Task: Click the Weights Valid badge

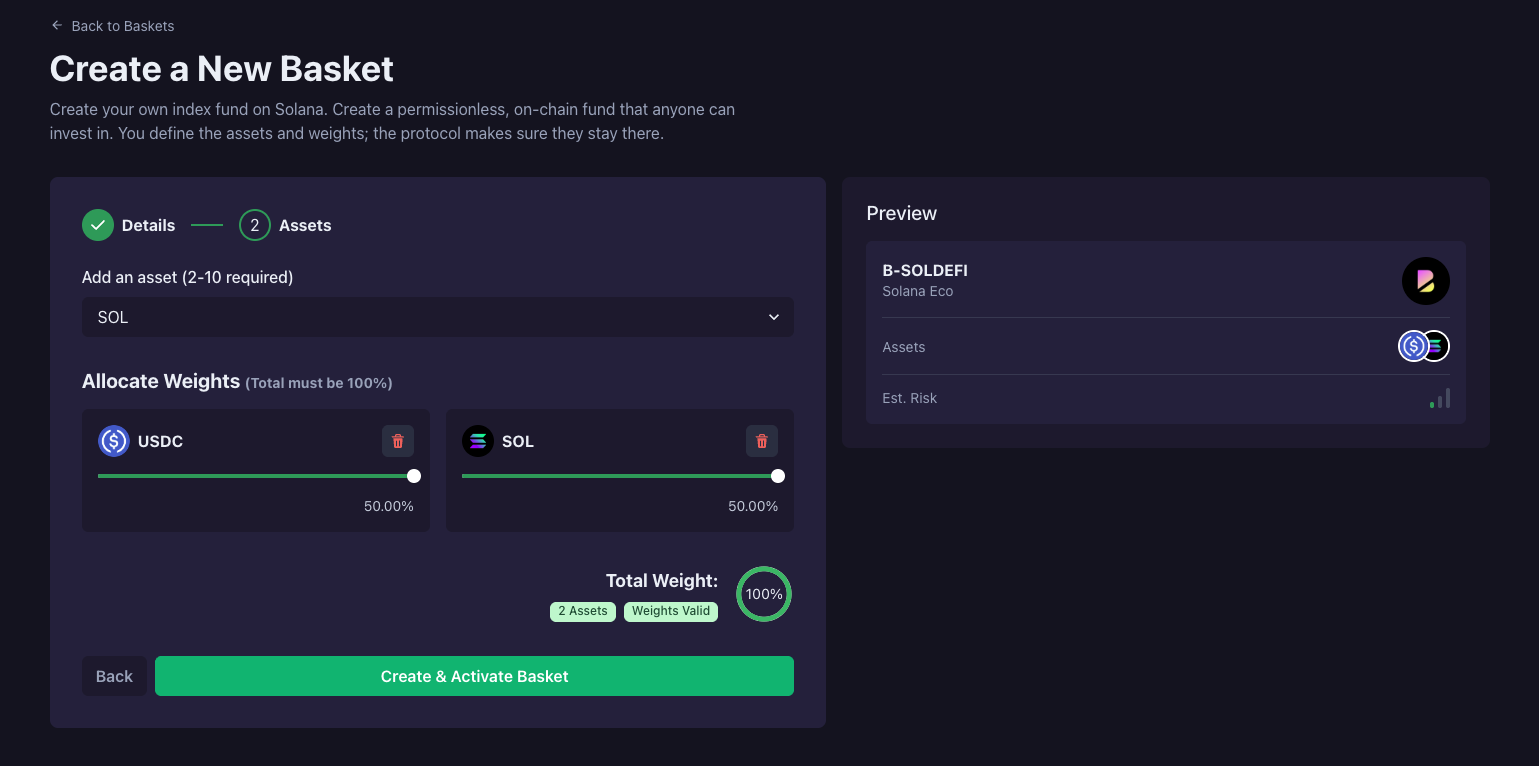Action: (671, 611)
